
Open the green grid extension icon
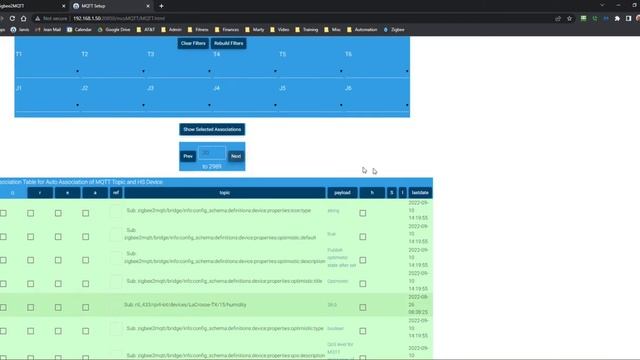click(584, 18)
